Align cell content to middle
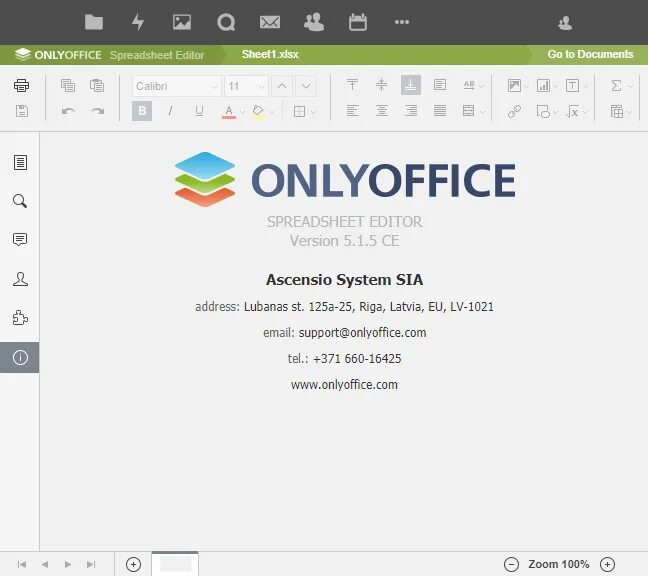Screen dimensions: 648x576 point(381,85)
